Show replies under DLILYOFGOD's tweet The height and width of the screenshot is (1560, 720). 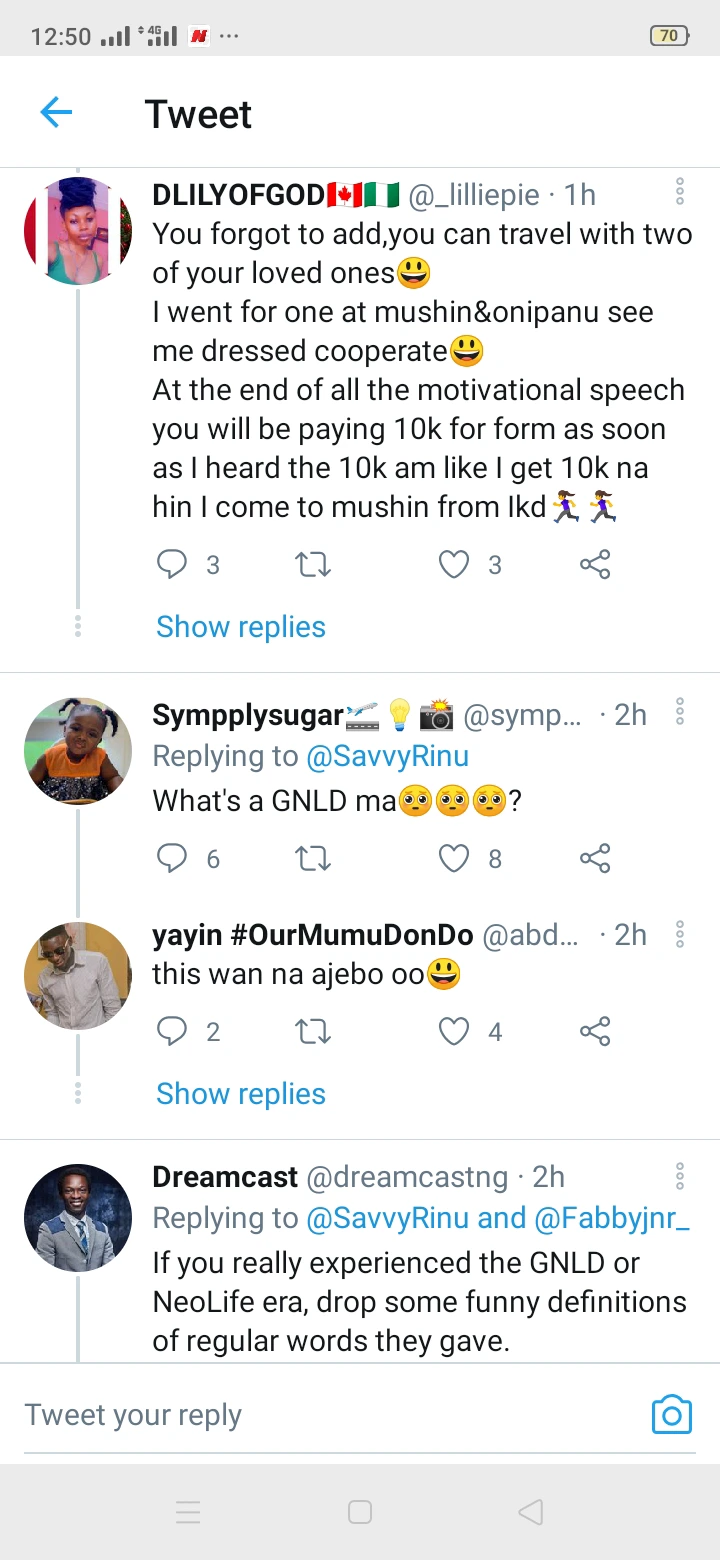pyautogui.click(x=241, y=627)
